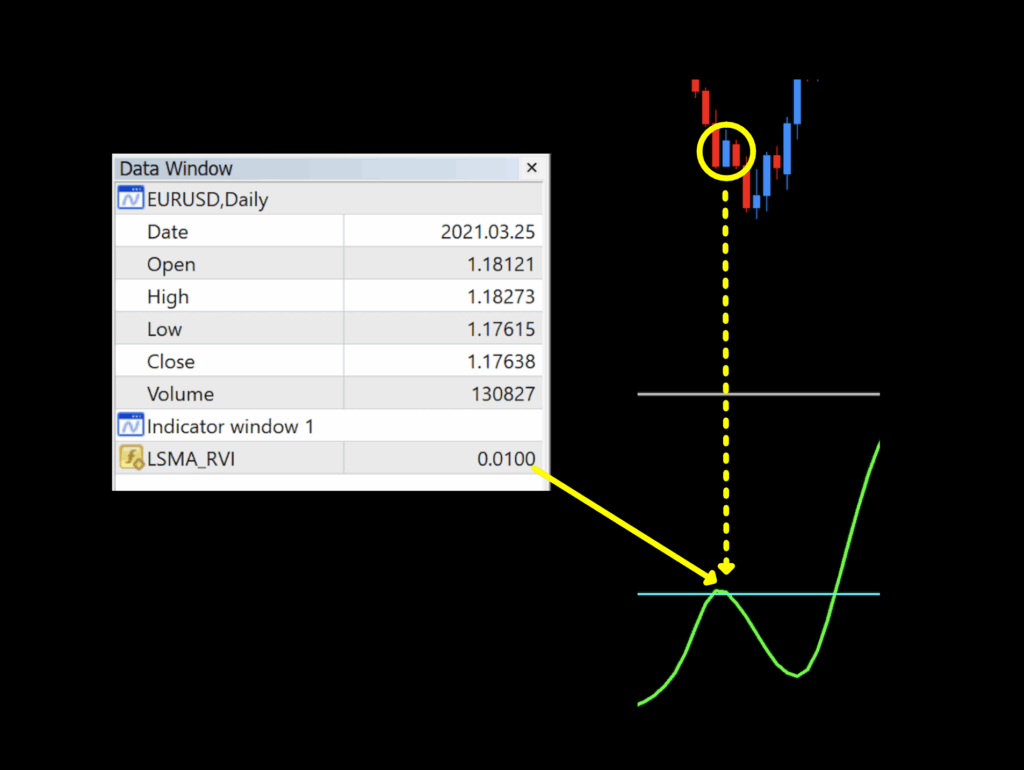Image resolution: width=1024 pixels, height=770 pixels.
Task: Click the EURUSD,Daily chart icon
Action: [x=131, y=199]
